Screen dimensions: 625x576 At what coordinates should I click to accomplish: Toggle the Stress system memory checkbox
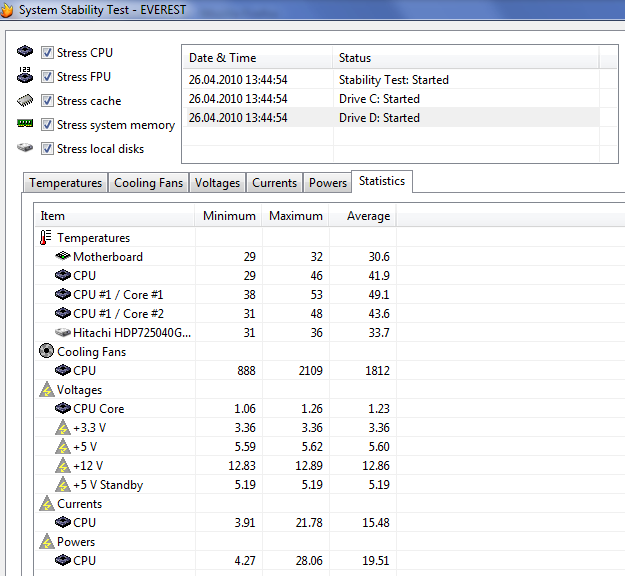(47, 124)
